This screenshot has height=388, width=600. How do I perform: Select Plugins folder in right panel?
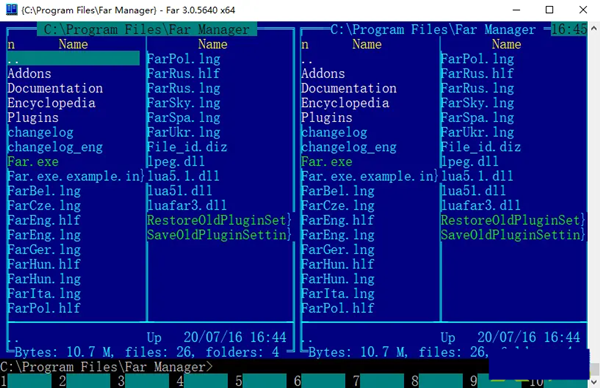[326, 117]
